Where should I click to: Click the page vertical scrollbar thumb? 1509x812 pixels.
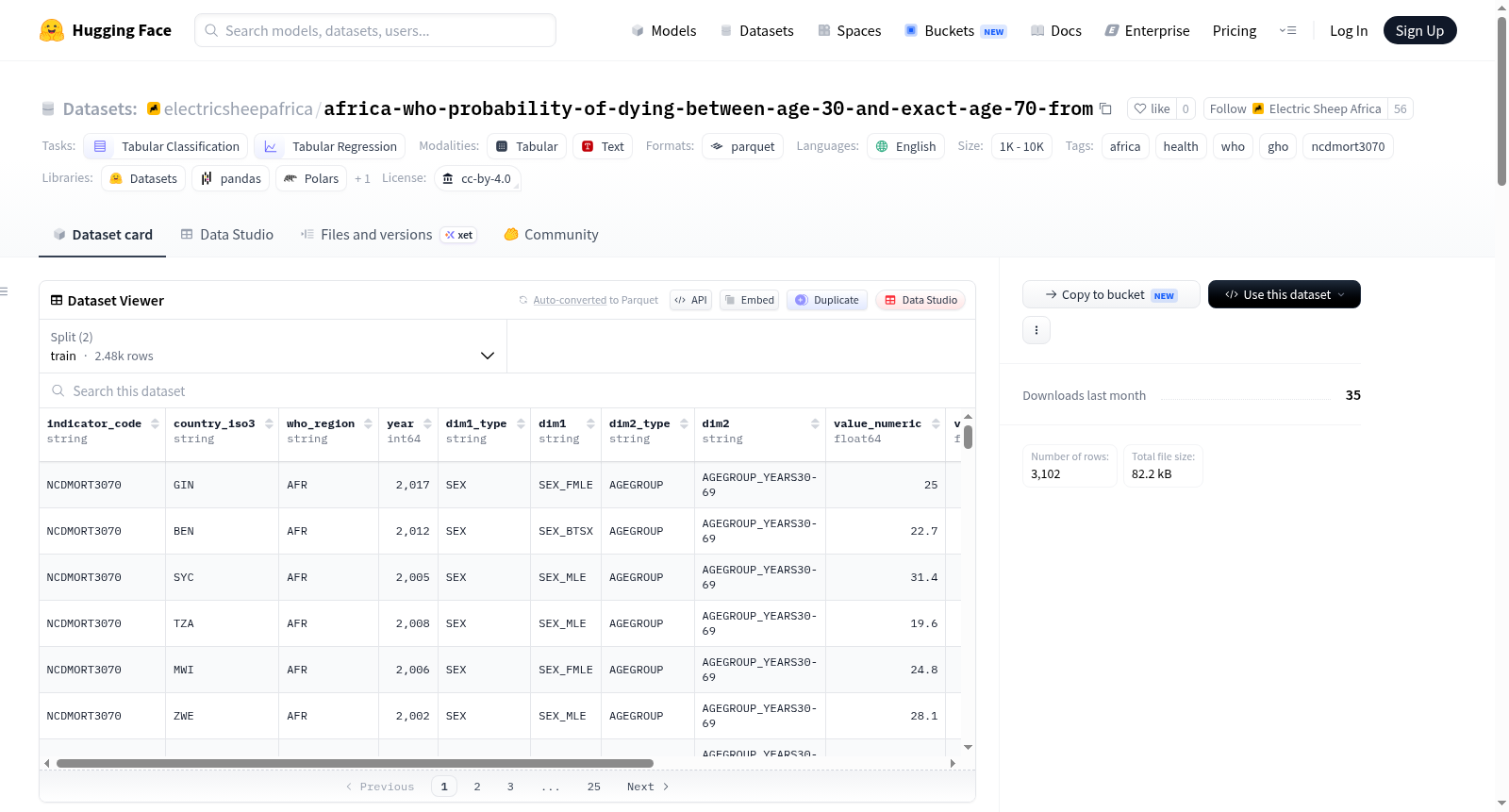click(1501, 102)
